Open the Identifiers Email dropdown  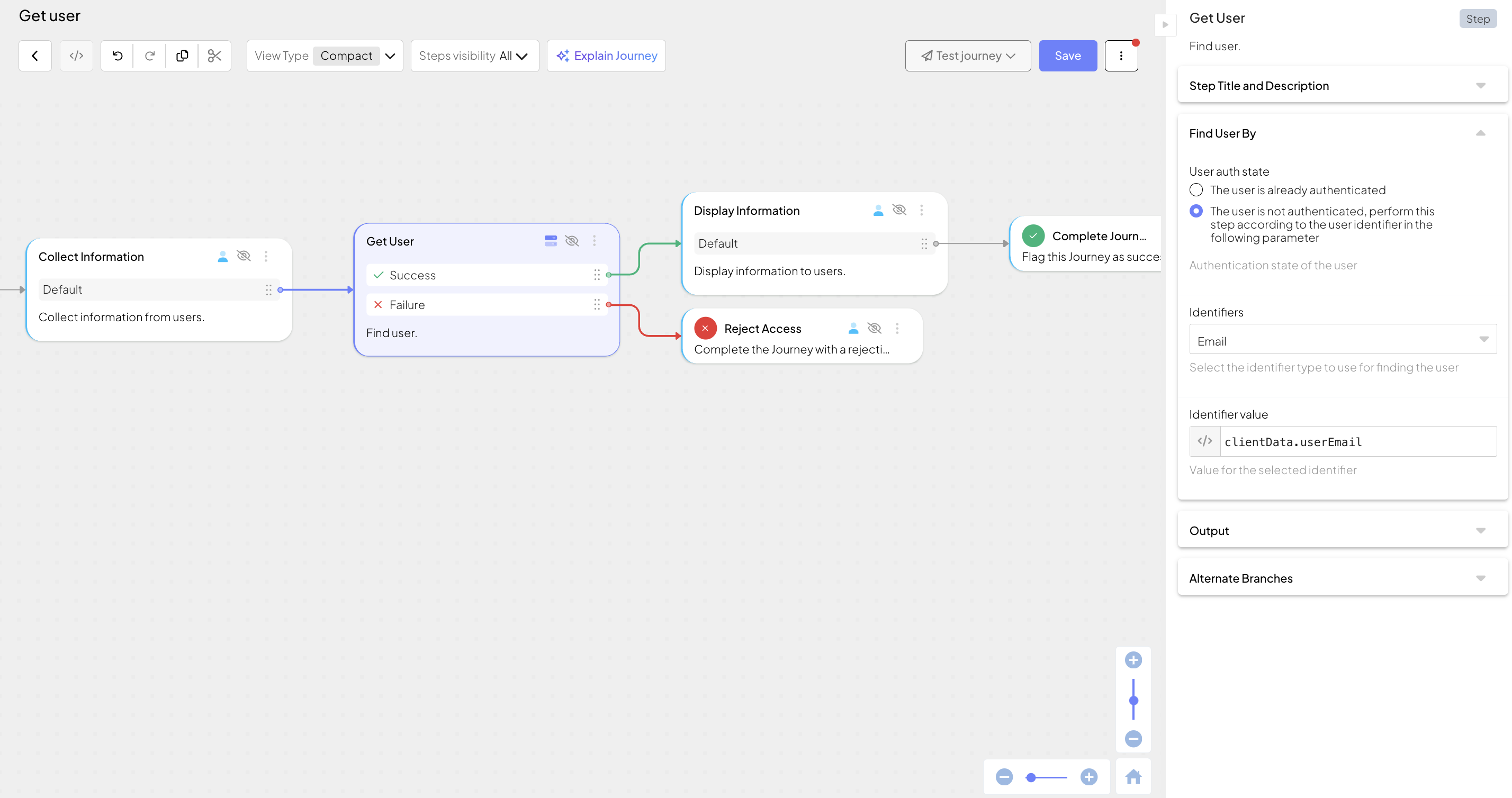[x=1343, y=341]
